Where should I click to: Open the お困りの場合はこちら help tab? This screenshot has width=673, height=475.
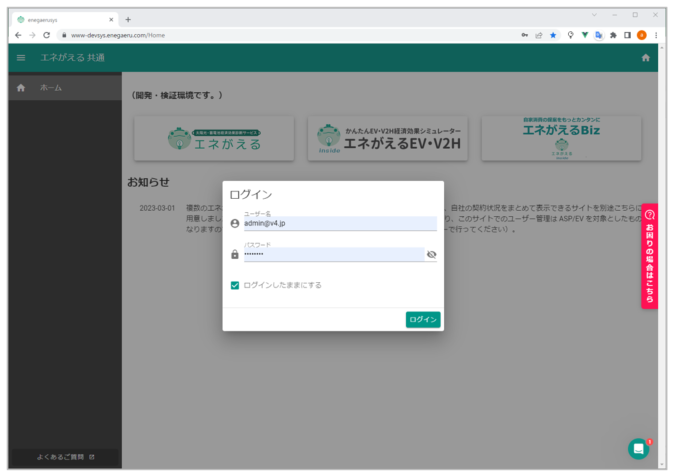[x=649, y=256]
